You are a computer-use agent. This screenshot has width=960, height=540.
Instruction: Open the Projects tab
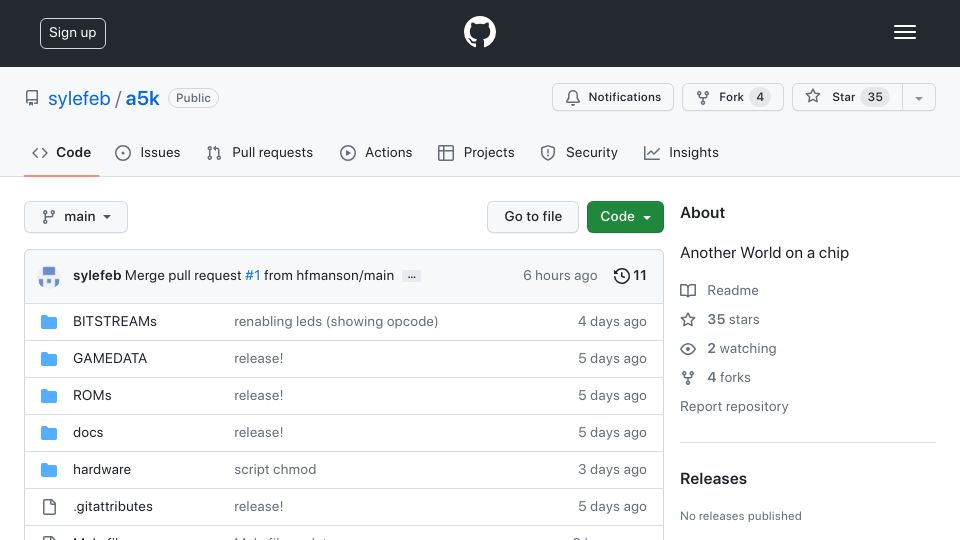(476, 152)
